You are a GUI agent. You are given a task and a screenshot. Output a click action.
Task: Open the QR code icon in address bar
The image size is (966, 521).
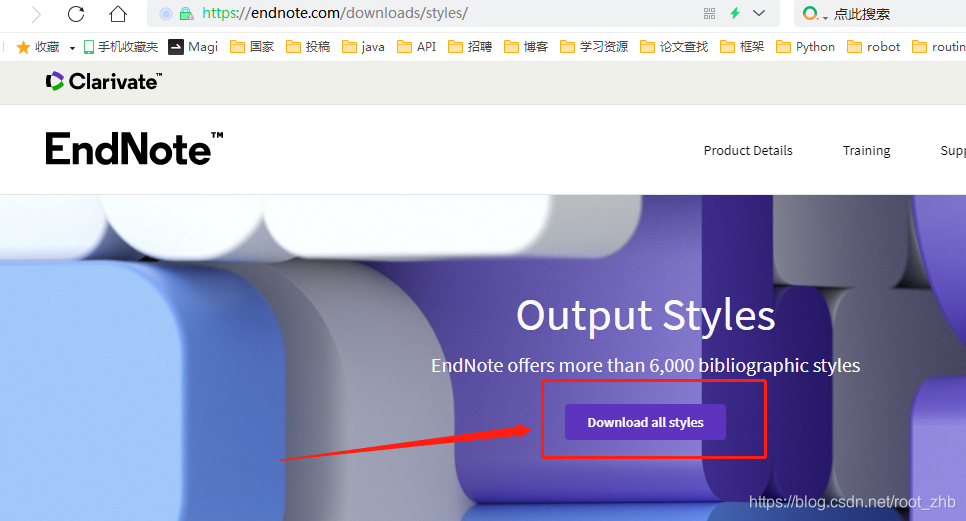click(x=710, y=14)
